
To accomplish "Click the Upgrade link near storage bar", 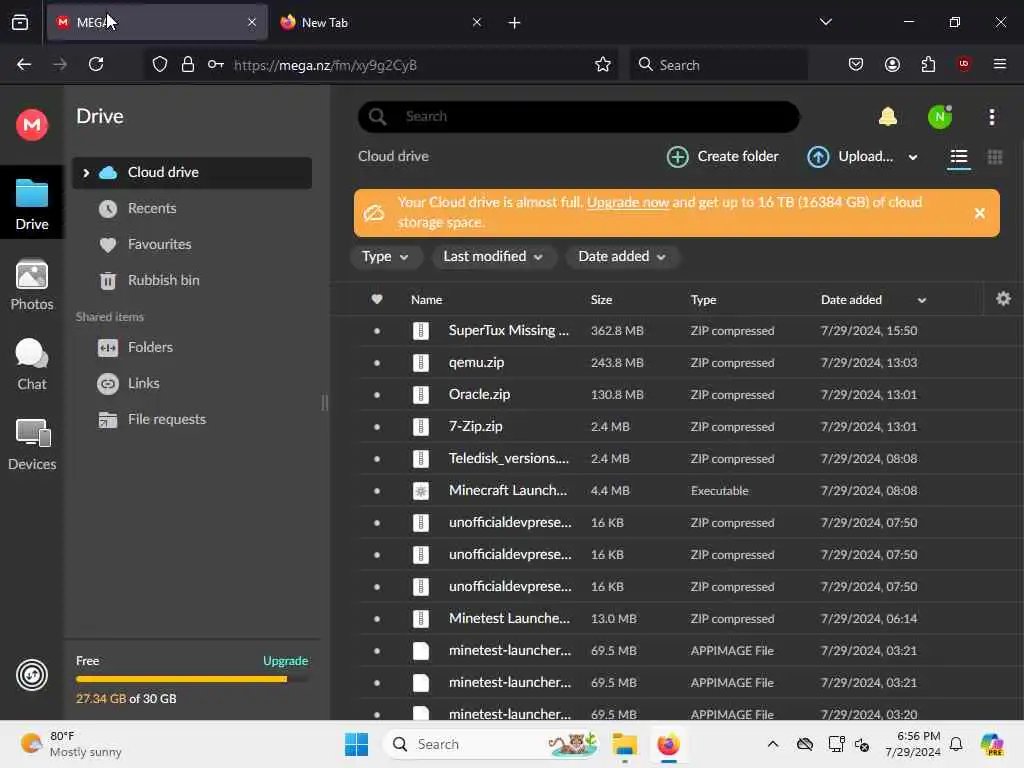I will pyautogui.click(x=285, y=661).
